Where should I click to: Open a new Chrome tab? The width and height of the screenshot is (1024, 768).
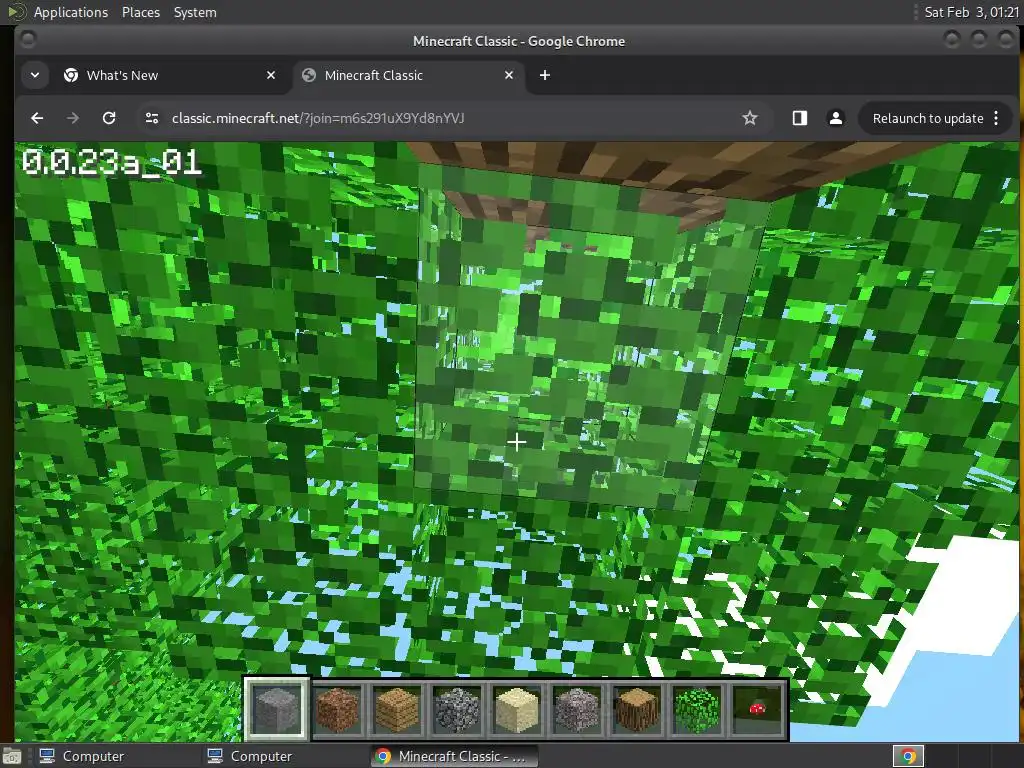(545, 76)
